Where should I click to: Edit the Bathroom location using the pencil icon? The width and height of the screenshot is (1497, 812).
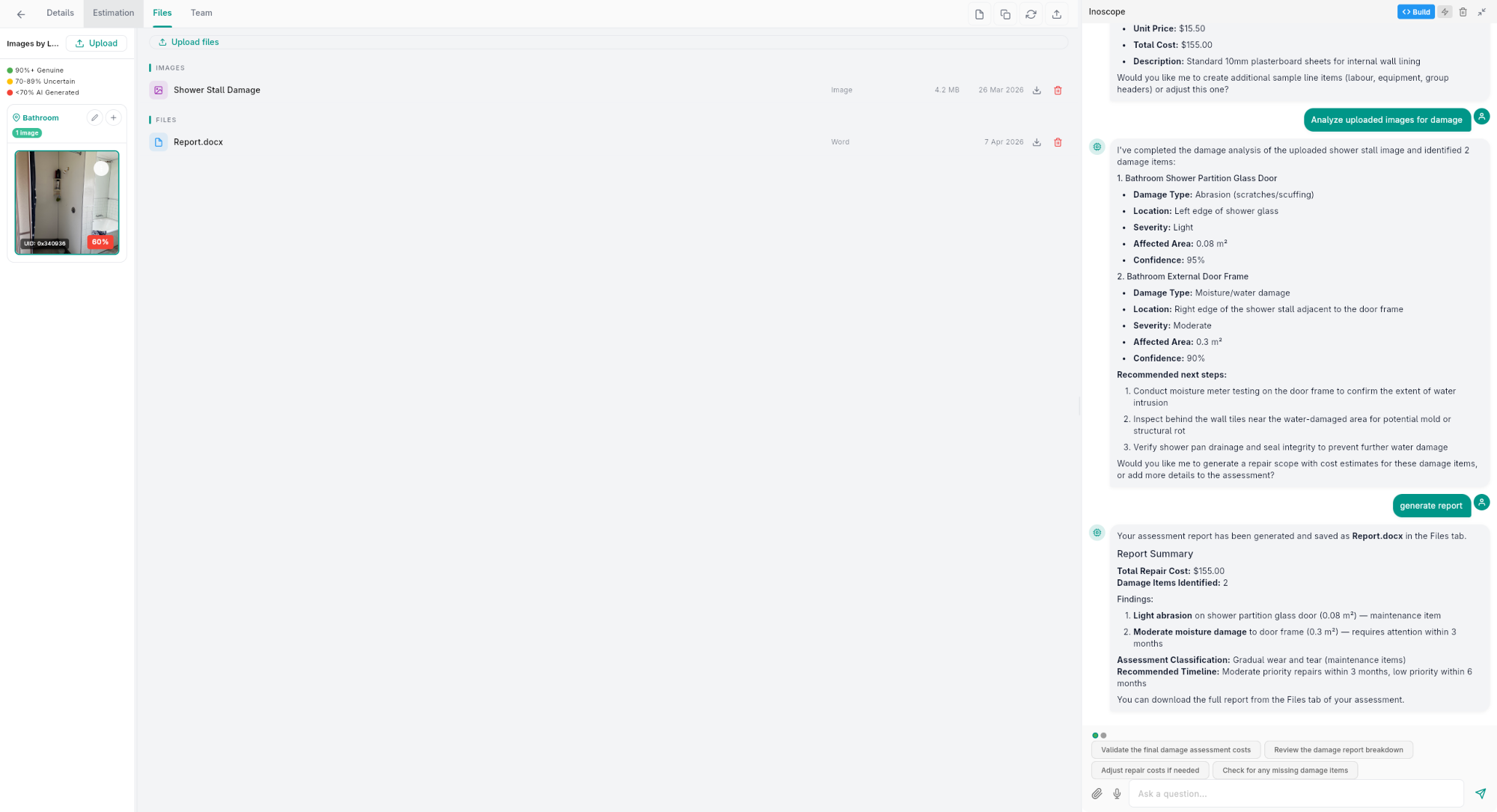point(95,117)
